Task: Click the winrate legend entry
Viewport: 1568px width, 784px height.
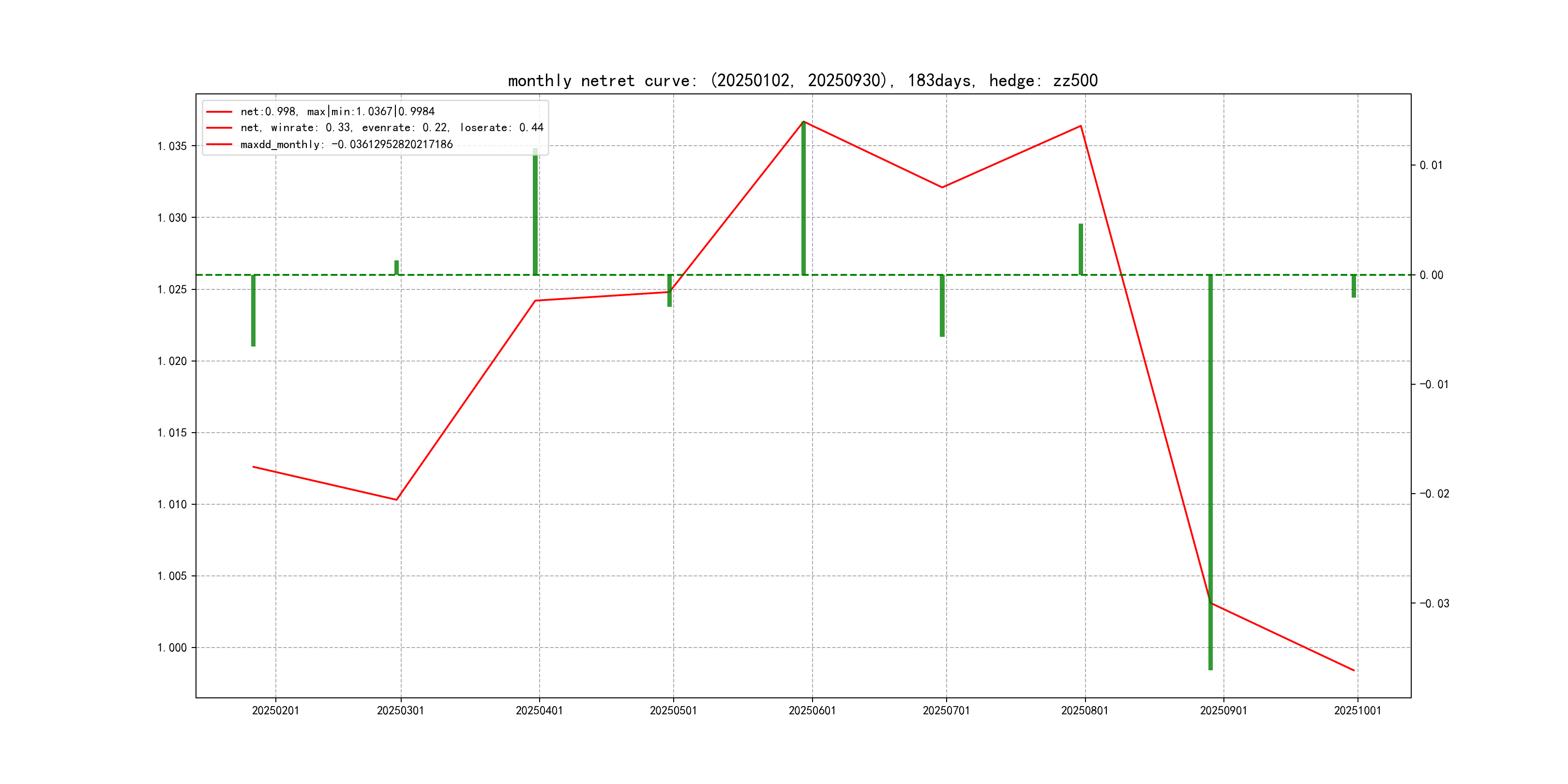Action: click(x=392, y=128)
